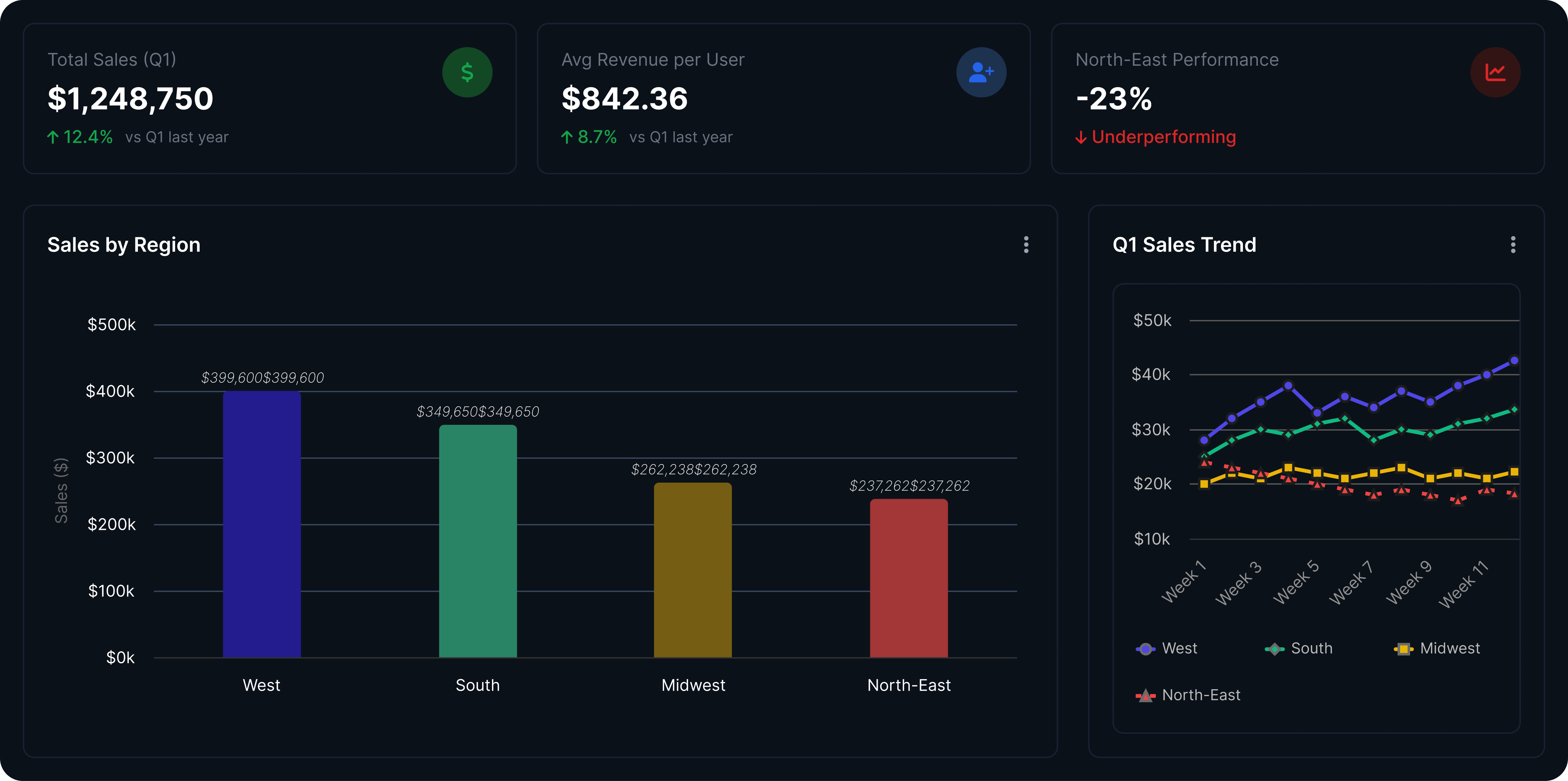Click the green dollar sign icon
1568x781 pixels.
pos(467,73)
